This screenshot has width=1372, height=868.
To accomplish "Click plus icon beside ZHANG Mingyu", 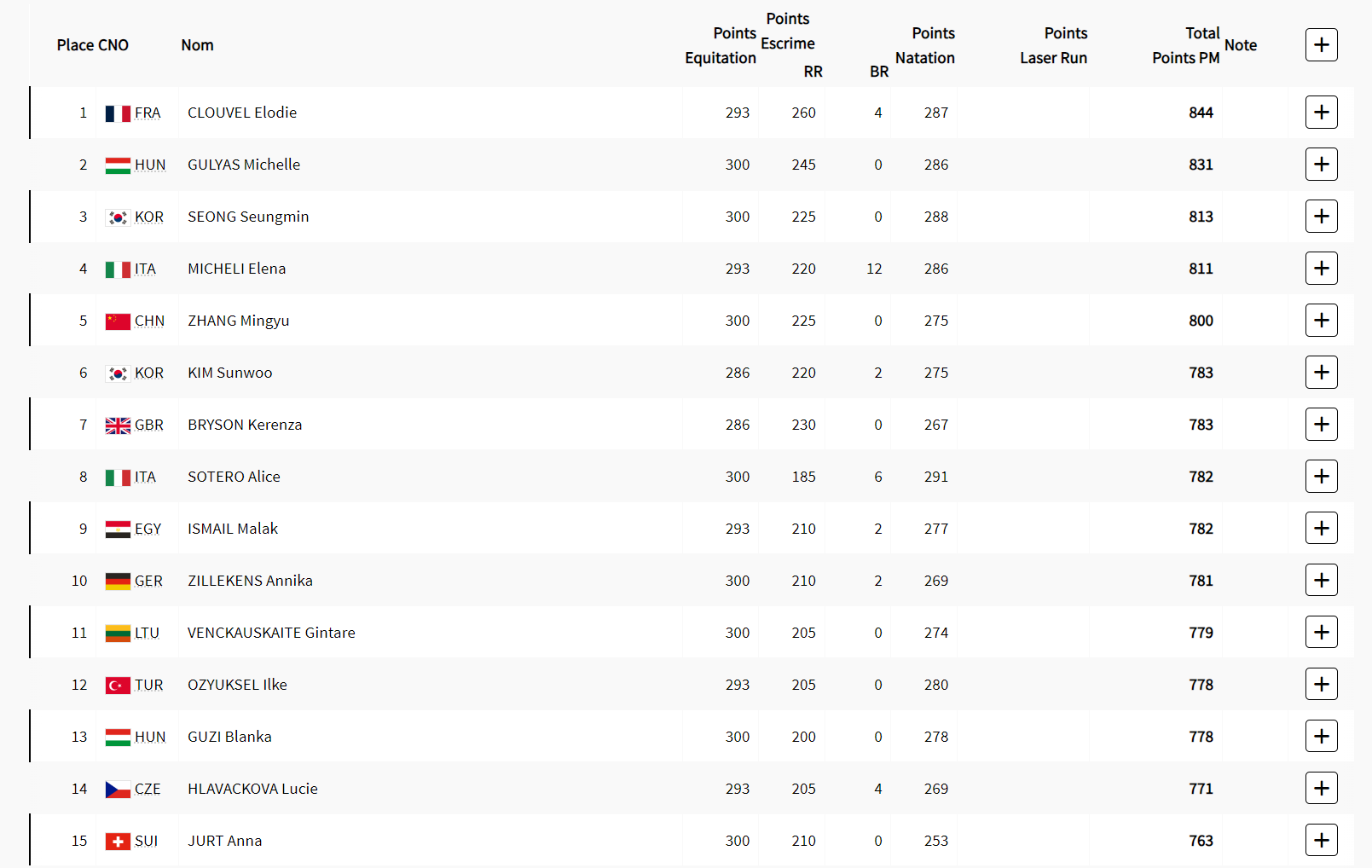I will tap(1321, 321).
